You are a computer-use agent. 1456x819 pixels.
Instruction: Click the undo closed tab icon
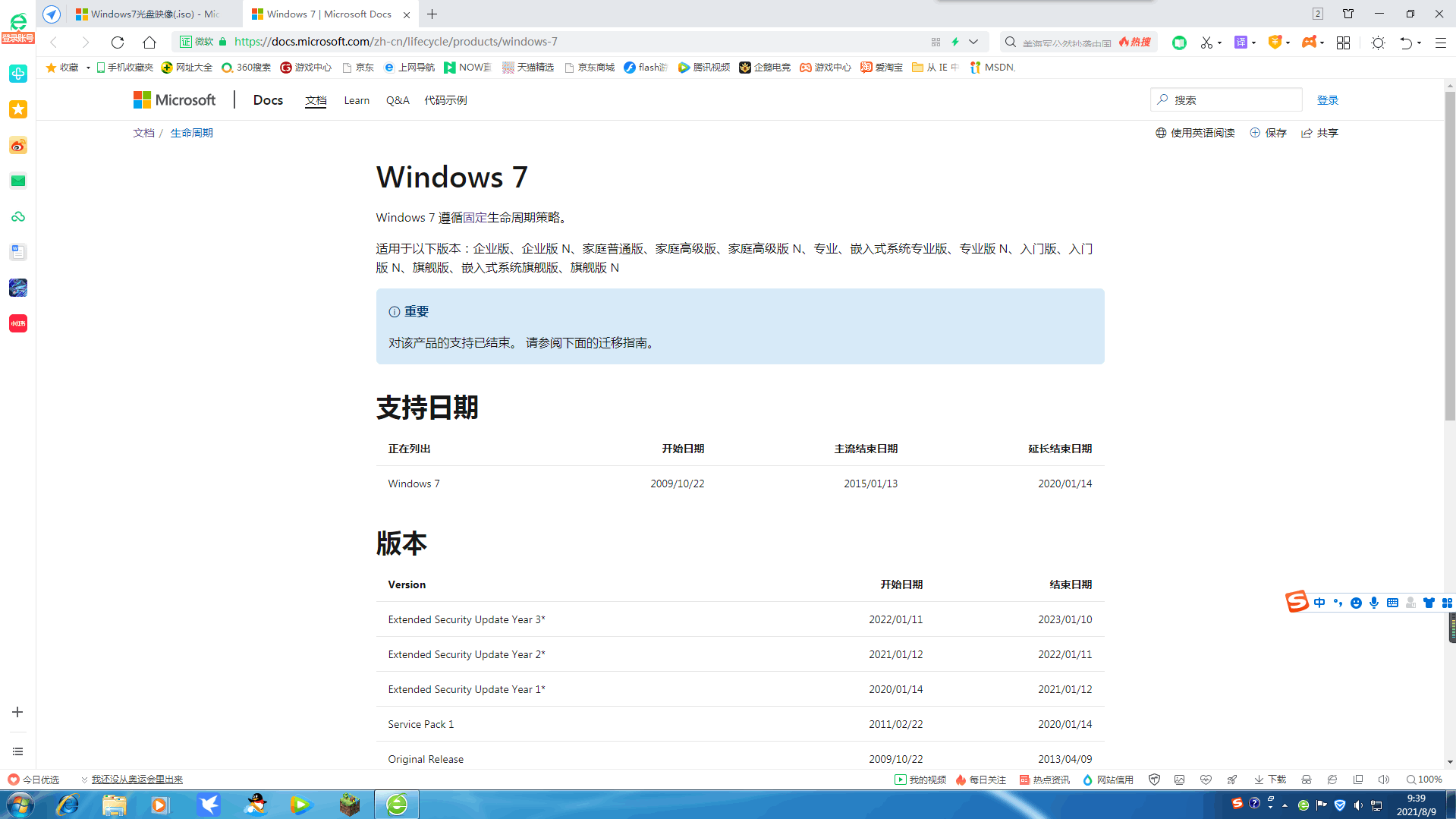coord(1405,43)
